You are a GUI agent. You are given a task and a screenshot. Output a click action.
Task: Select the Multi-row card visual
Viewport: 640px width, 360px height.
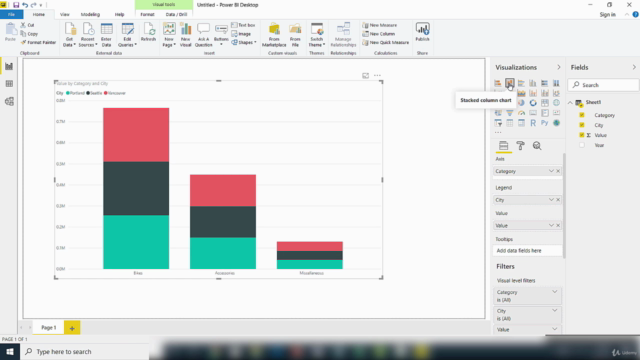pyautogui.click(x=544, y=113)
